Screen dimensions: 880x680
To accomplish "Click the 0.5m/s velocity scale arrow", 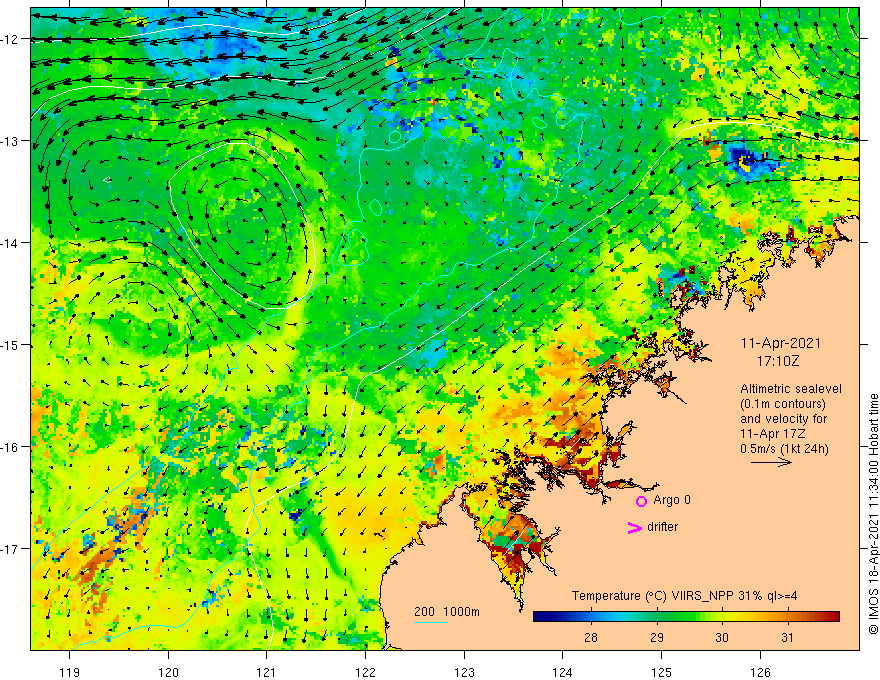I will (771, 462).
